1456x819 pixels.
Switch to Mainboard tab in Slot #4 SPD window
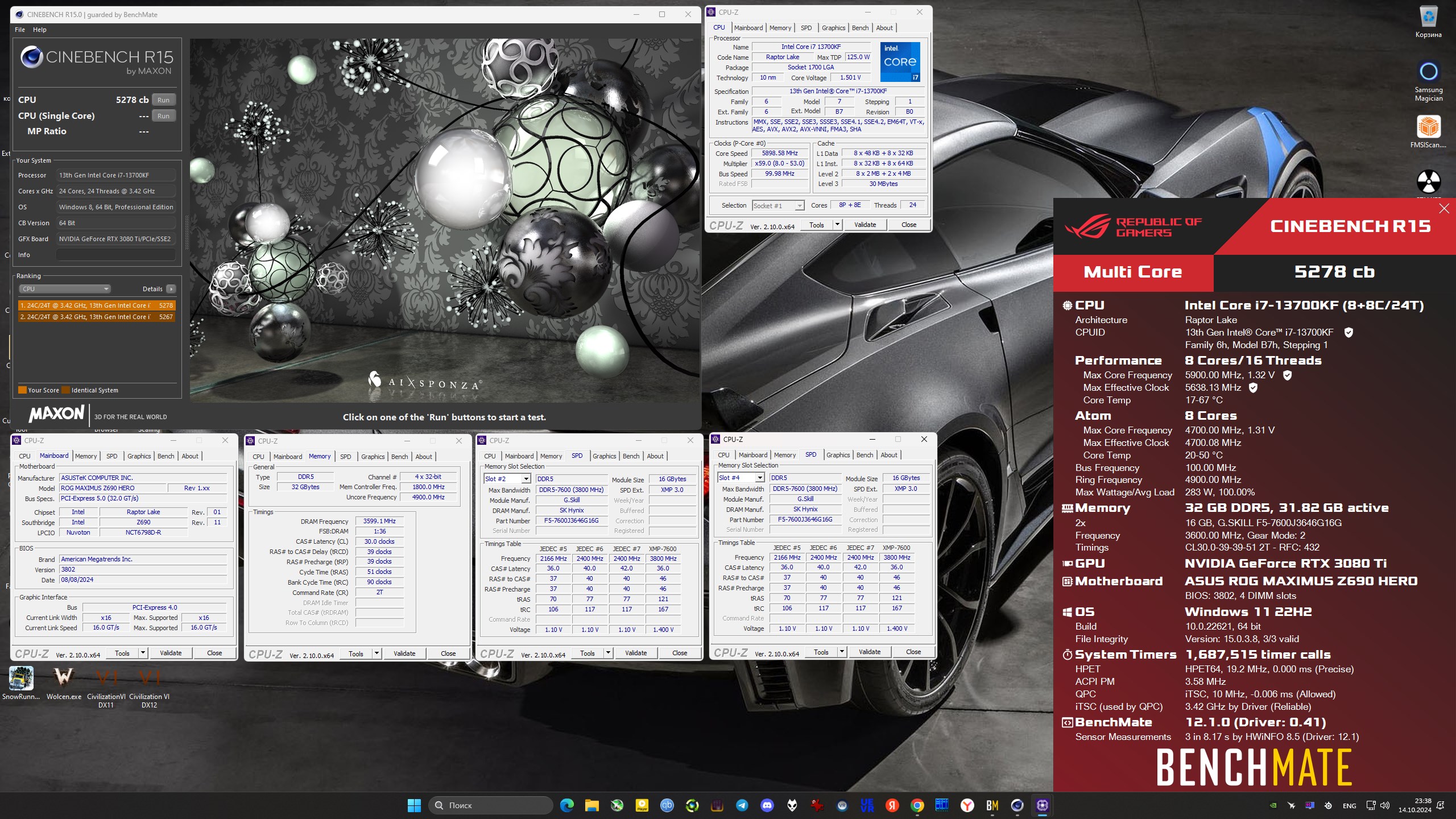pyautogui.click(x=753, y=455)
